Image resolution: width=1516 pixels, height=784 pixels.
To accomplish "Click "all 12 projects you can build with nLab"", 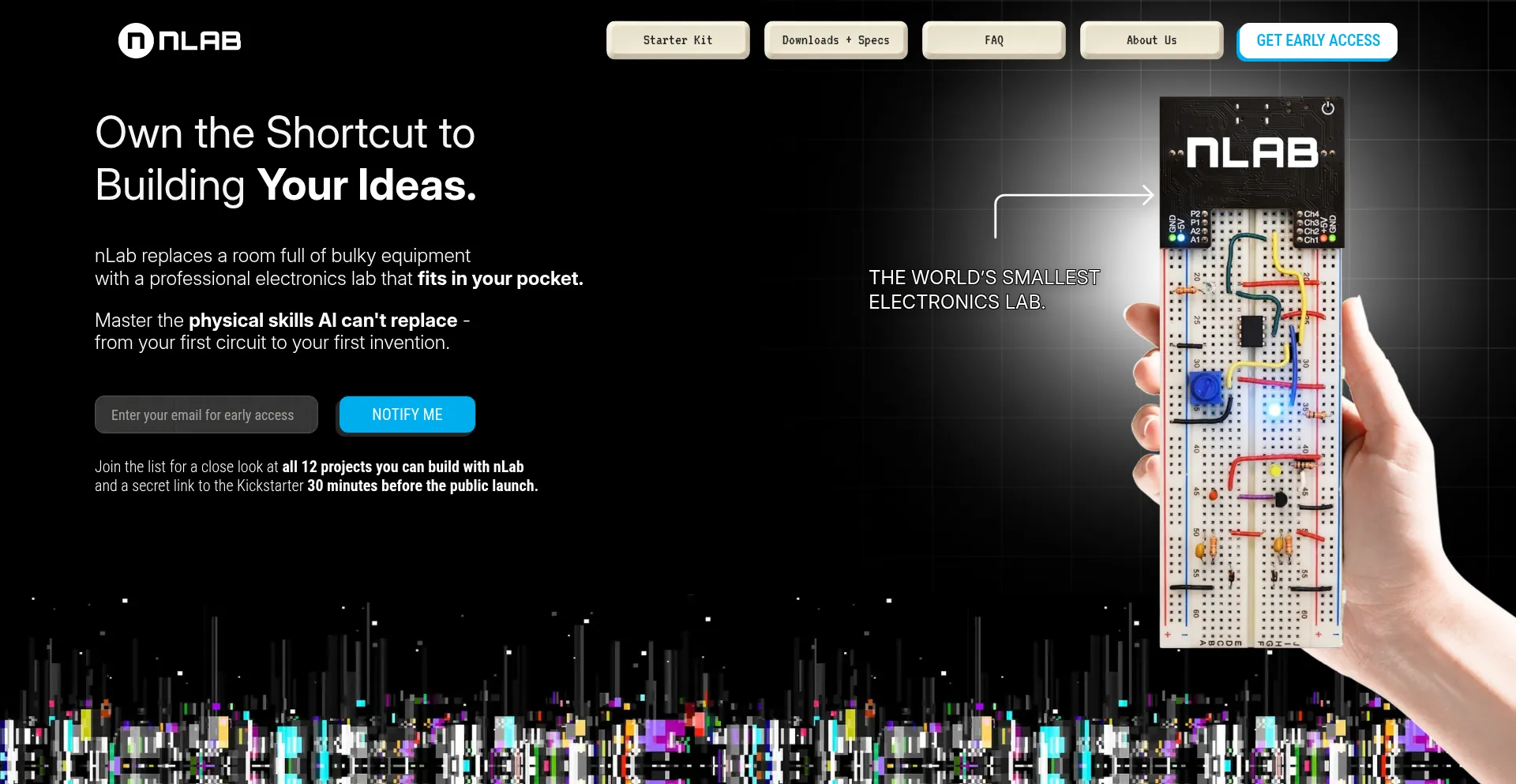I will tap(403, 467).
